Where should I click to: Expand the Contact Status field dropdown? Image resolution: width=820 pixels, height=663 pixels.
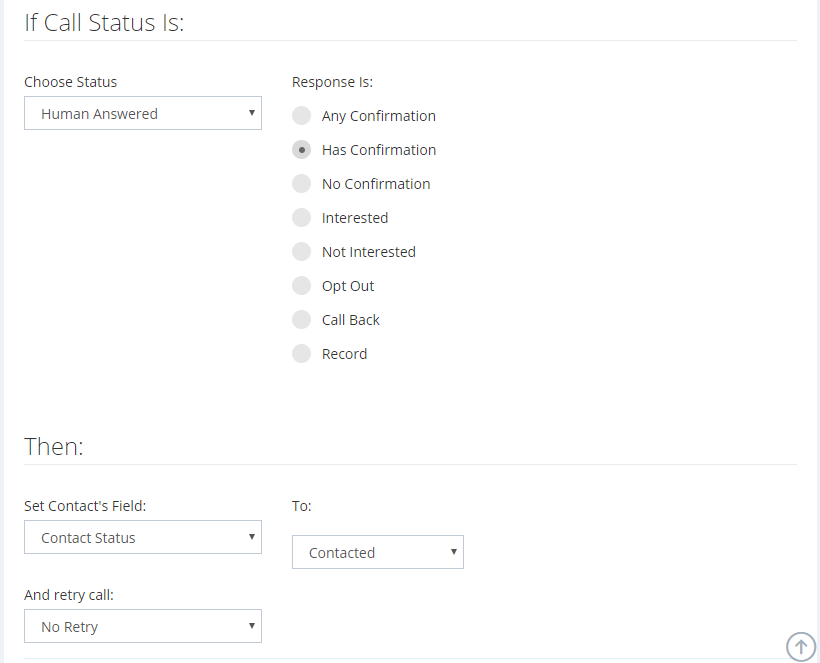tap(143, 538)
